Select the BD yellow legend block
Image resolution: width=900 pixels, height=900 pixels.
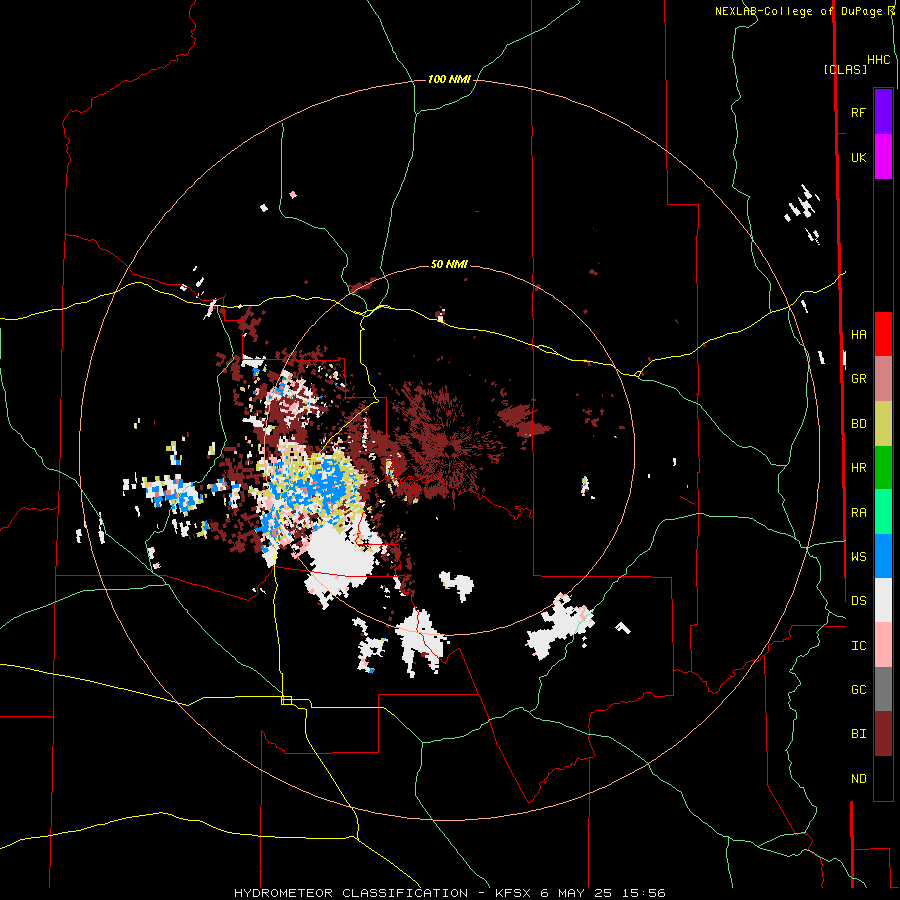pyautogui.click(x=883, y=424)
